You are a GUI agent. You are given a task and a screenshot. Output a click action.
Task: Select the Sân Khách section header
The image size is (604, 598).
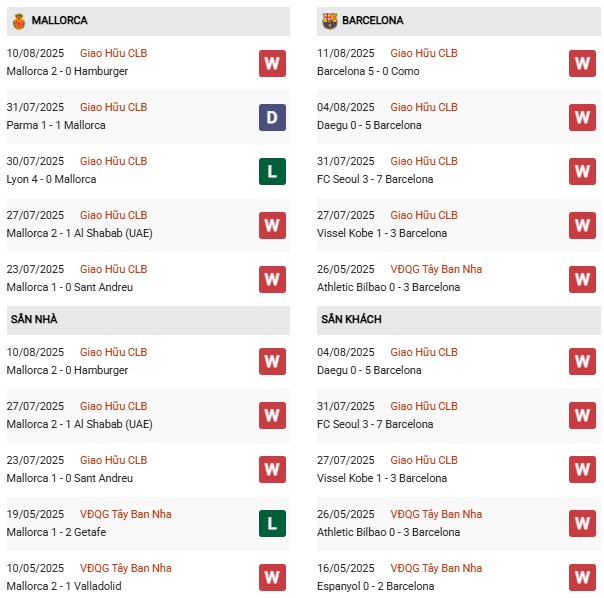click(x=352, y=319)
